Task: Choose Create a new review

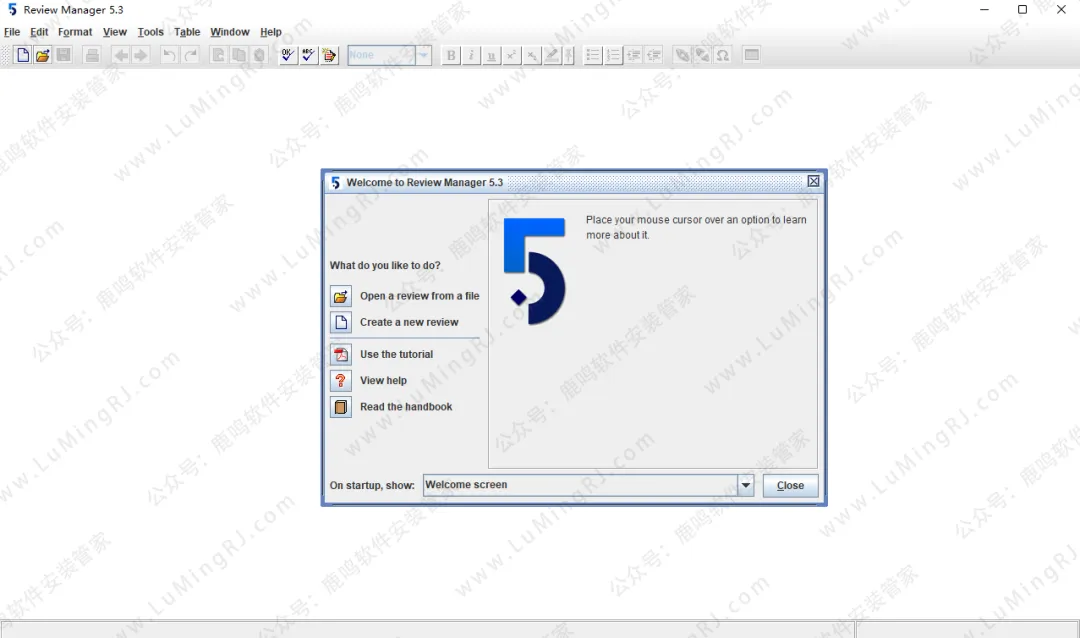Action: [x=395, y=322]
